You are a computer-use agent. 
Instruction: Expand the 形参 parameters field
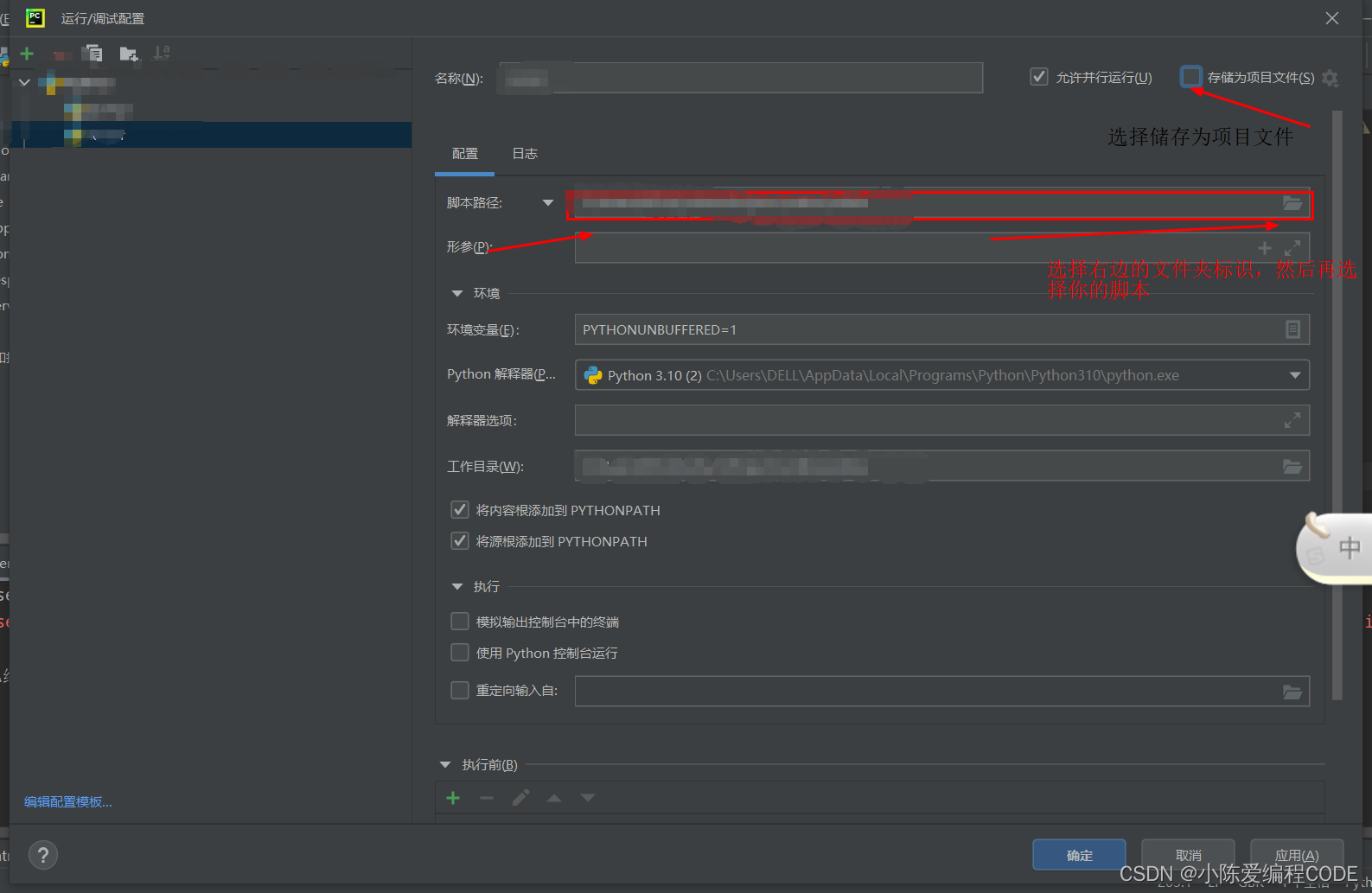click(x=1292, y=248)
